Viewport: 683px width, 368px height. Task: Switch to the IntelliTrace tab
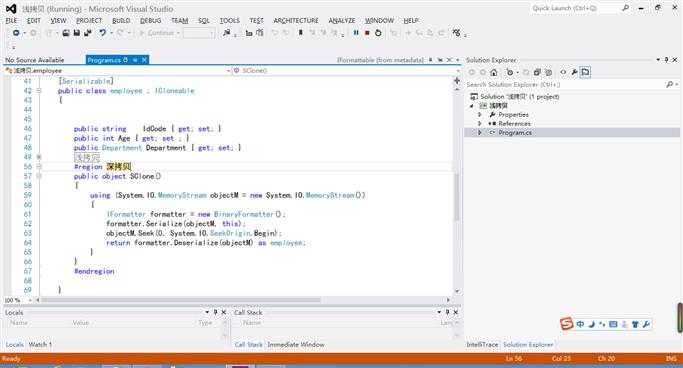click(x=482, y=344)
